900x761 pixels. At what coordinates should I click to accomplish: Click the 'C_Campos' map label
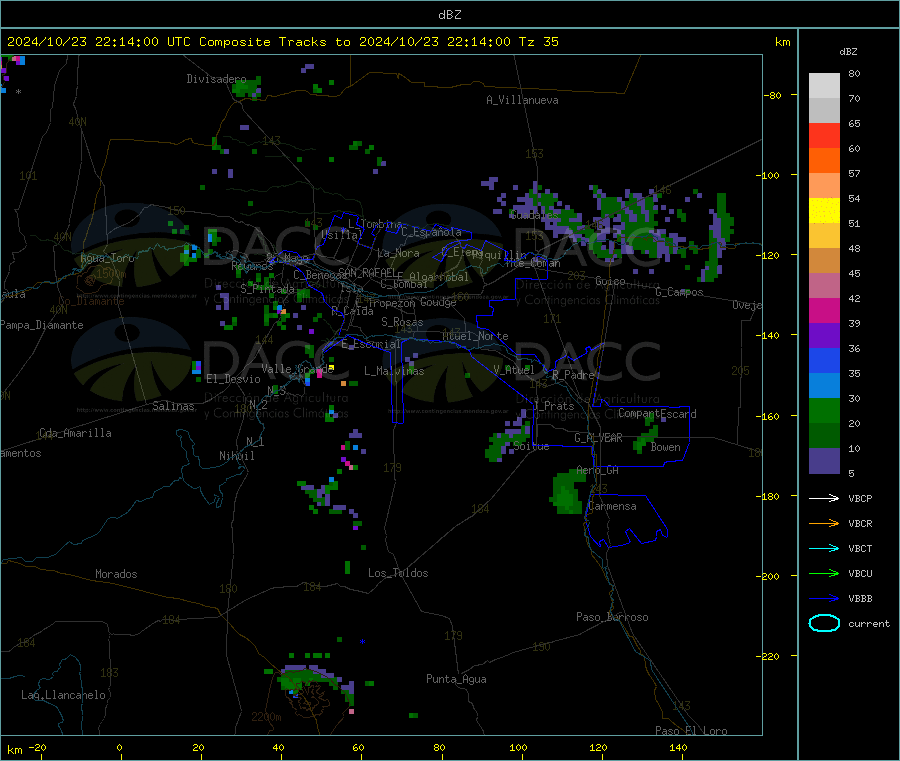[679, 292]
